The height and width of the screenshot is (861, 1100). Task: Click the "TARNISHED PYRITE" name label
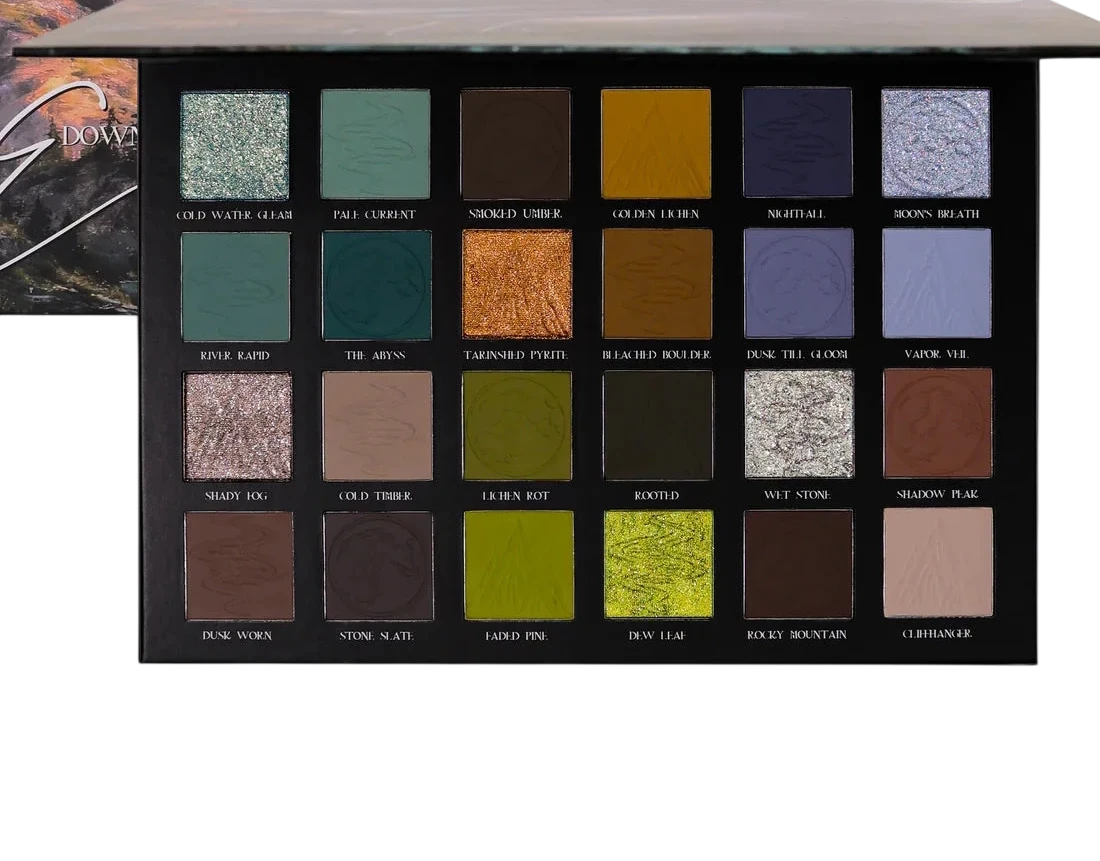(x=516, y=355)
